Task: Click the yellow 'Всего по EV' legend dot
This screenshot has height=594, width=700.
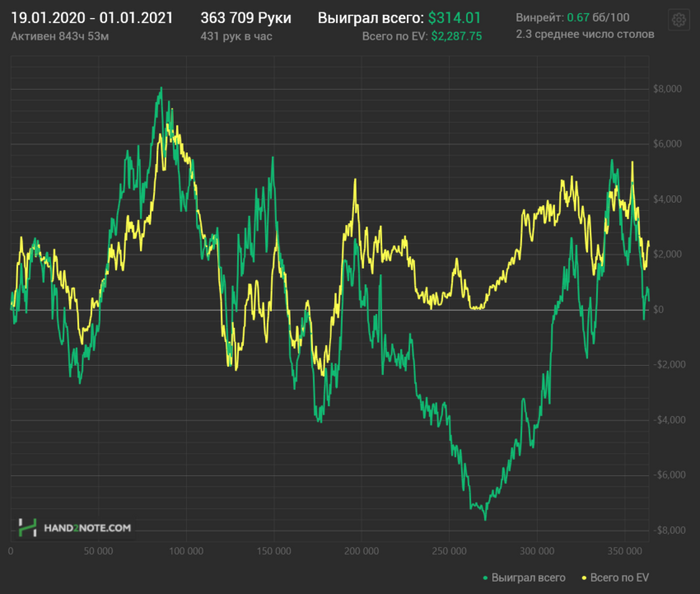Action: point(583,578)
